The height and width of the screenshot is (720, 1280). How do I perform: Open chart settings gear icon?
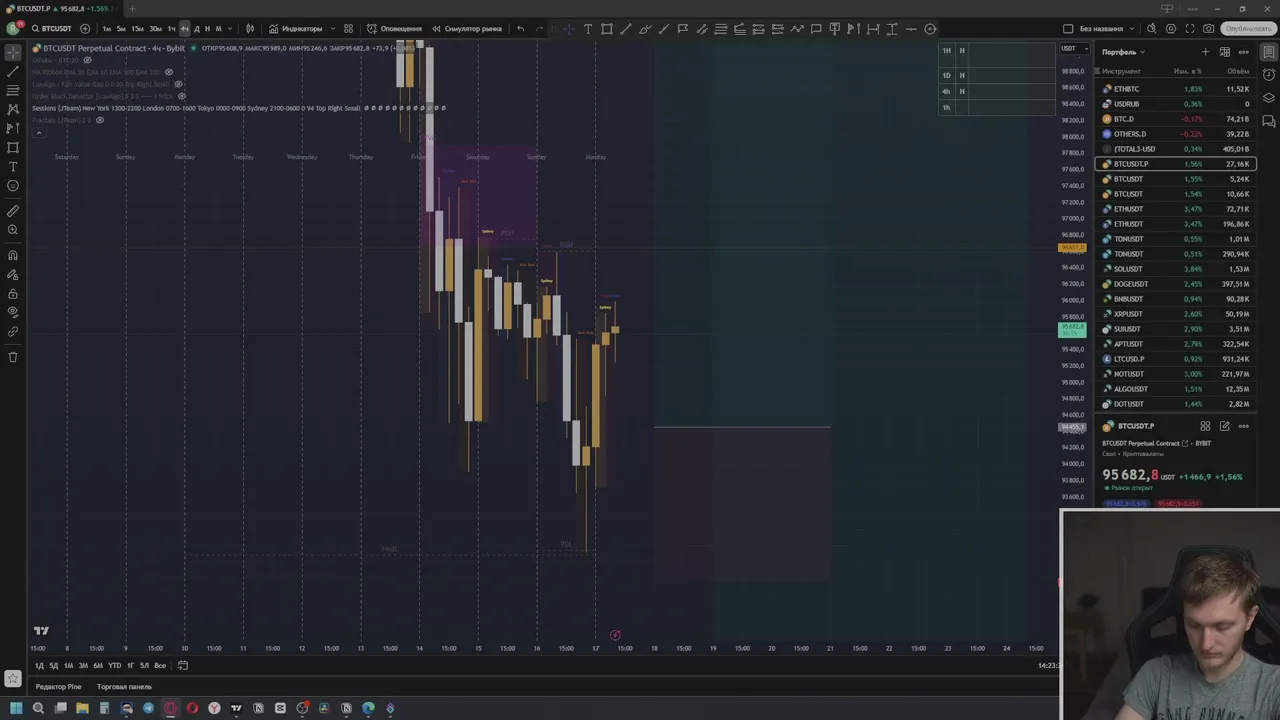coord(1171,29)
